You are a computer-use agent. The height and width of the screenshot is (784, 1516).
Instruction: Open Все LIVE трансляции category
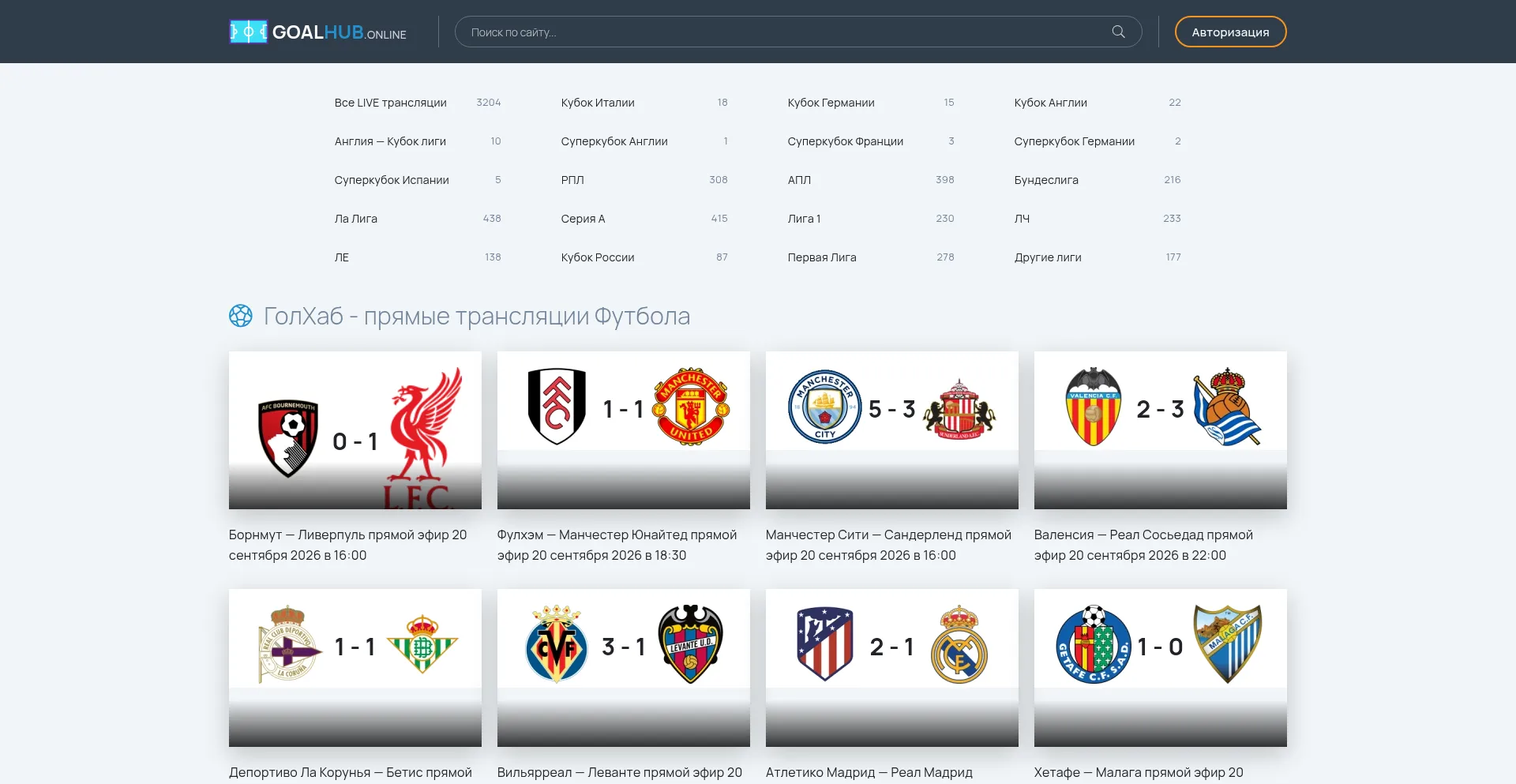tap(391, 103)
